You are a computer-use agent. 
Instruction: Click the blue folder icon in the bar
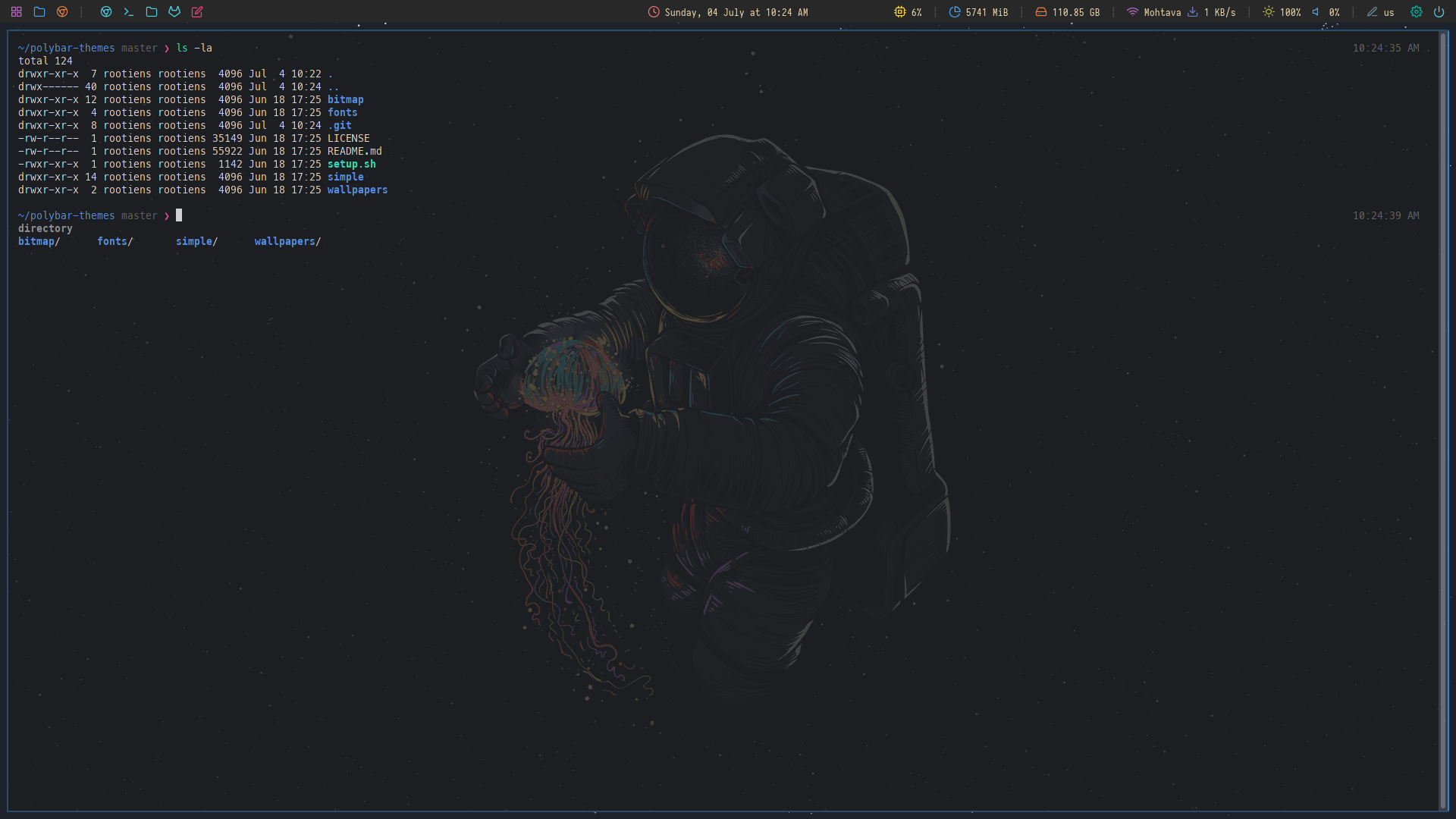39,12
